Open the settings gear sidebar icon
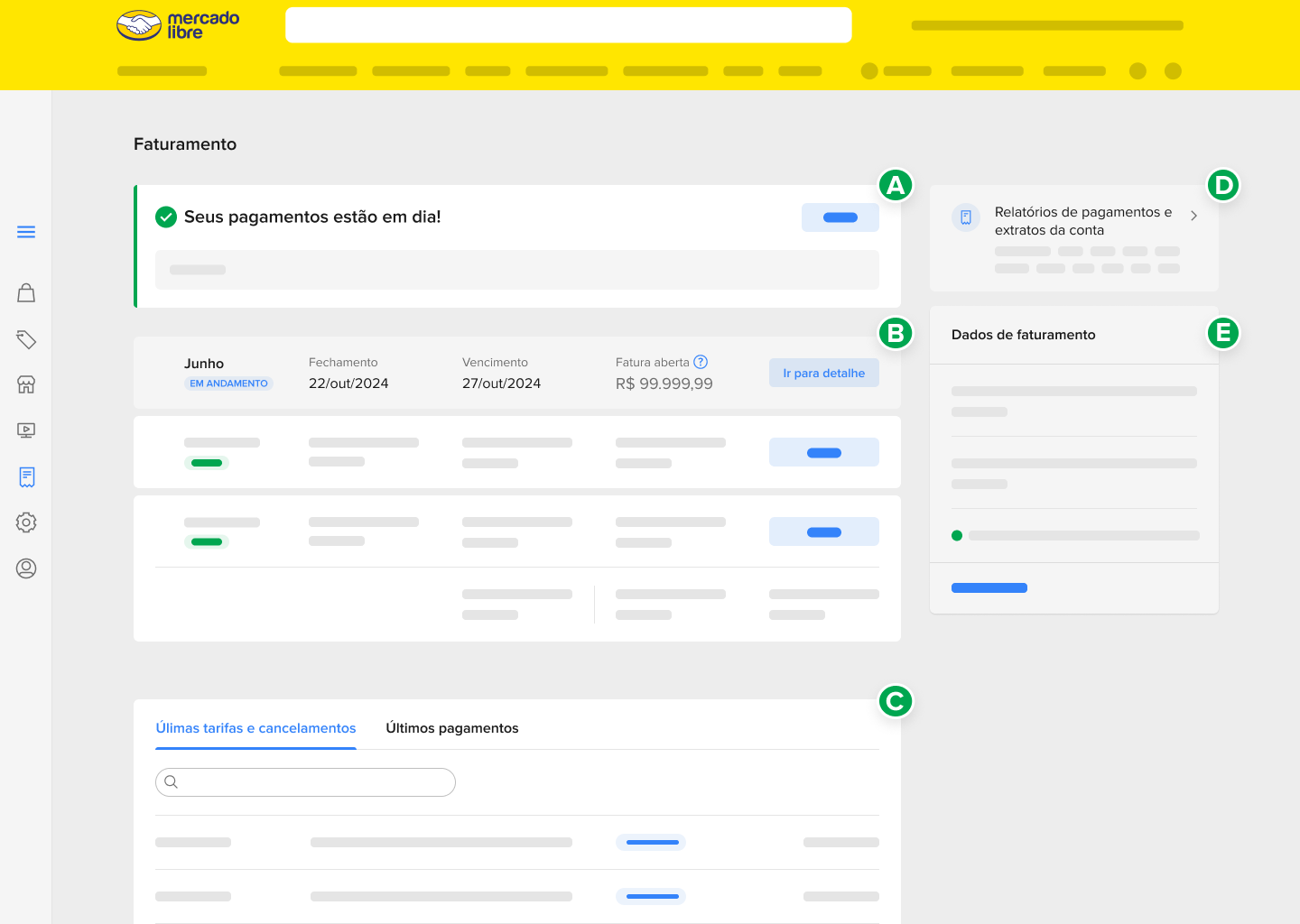The image size is (1300, 924). point(26,522)
